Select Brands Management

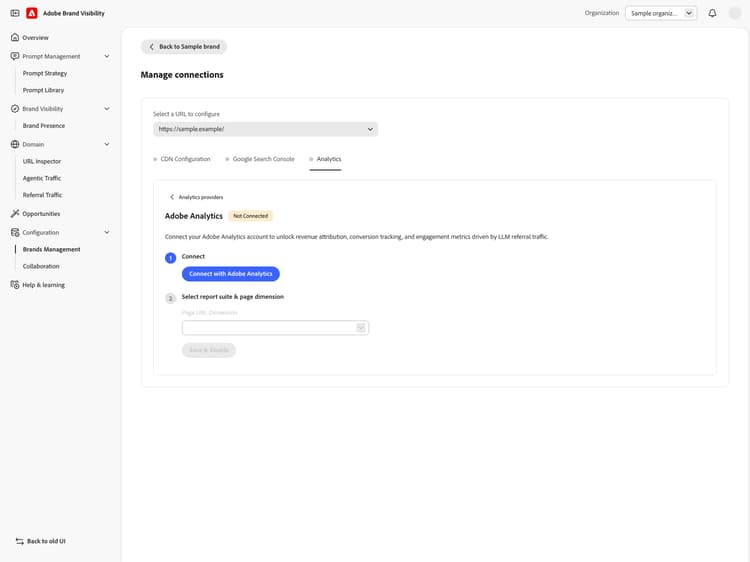pyautogui.click(x=52, y=249)
